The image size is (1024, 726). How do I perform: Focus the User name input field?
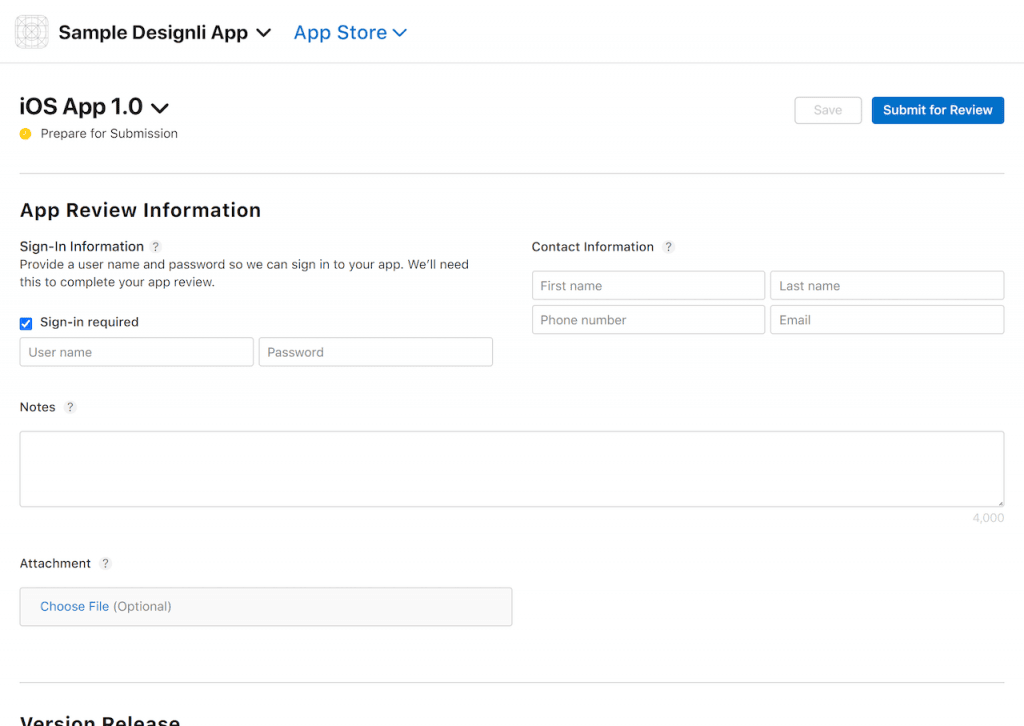click(136, 352)
